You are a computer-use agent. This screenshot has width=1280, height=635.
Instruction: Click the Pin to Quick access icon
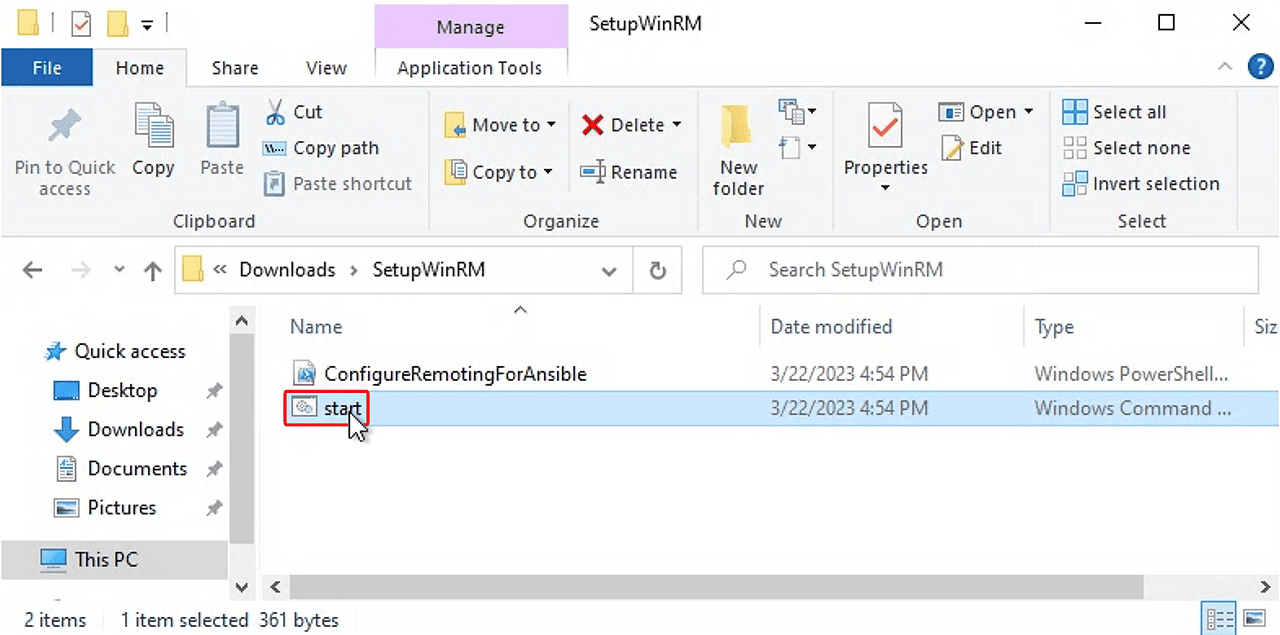pyautogui.click(x=65, y=128)
